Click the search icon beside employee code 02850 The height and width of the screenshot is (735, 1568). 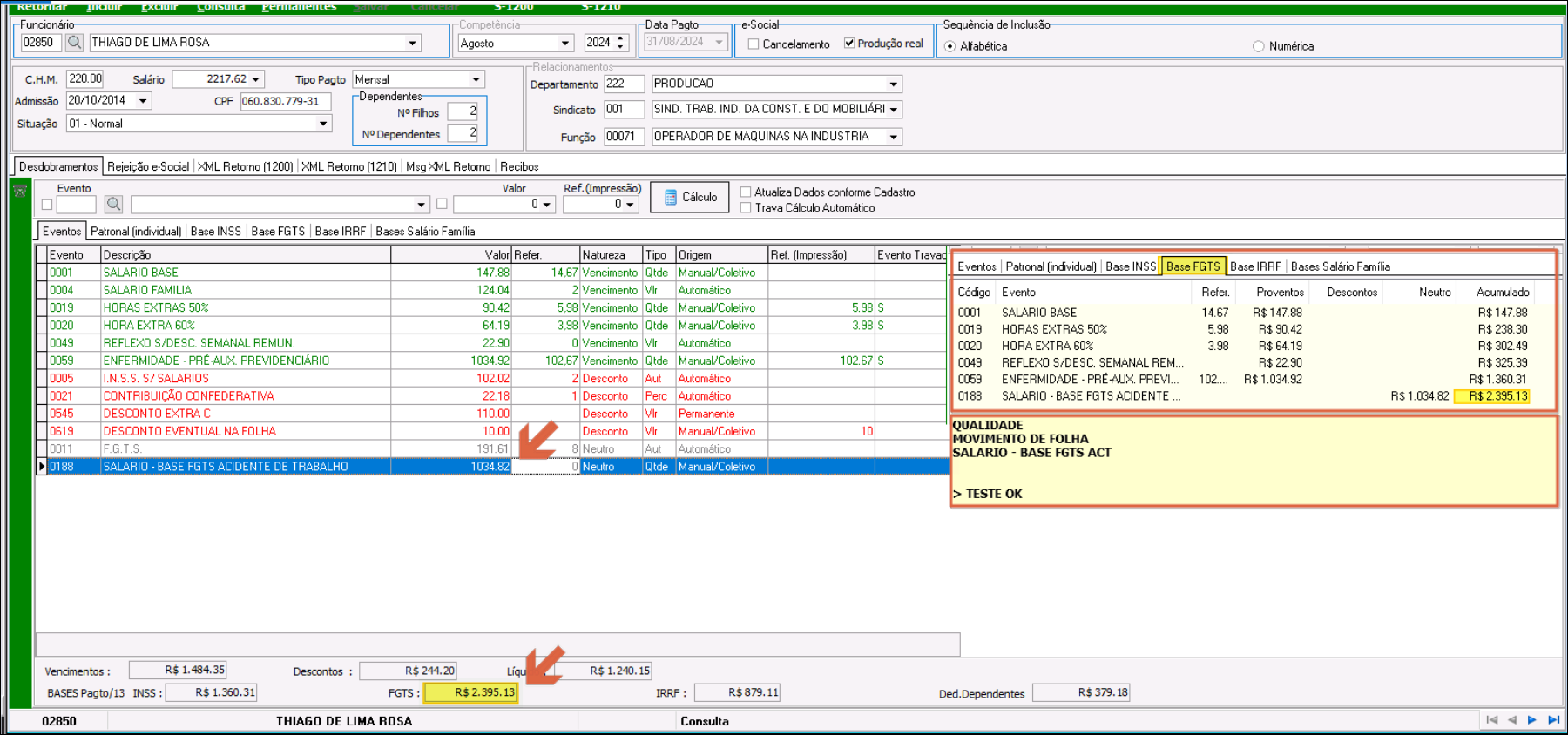75,43
